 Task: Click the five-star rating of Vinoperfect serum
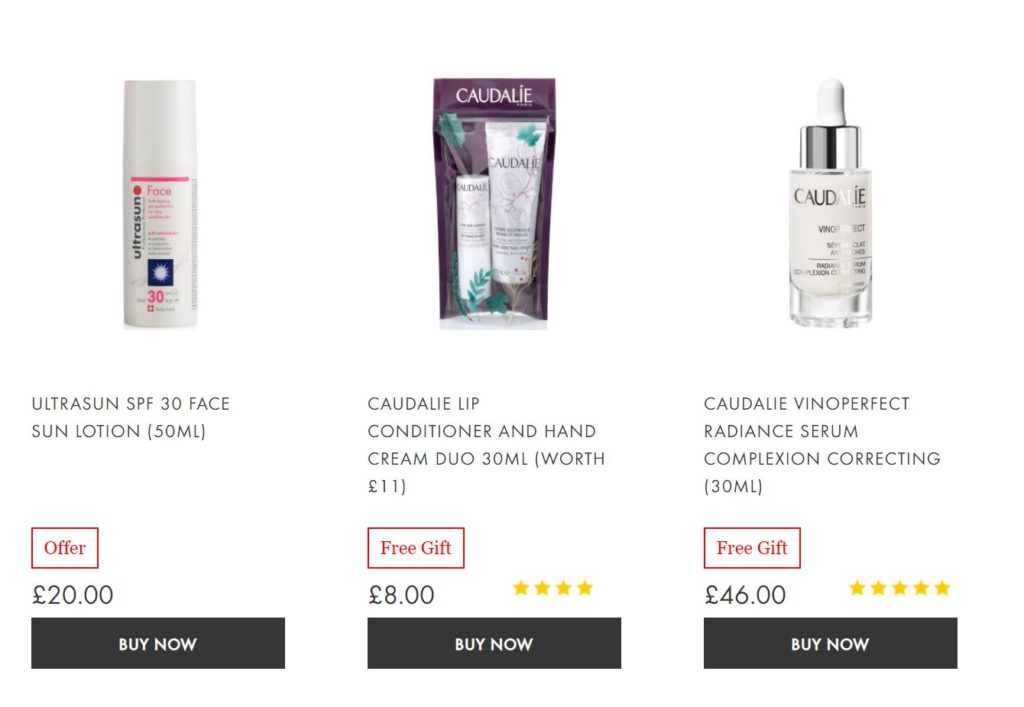pos(900,588)
